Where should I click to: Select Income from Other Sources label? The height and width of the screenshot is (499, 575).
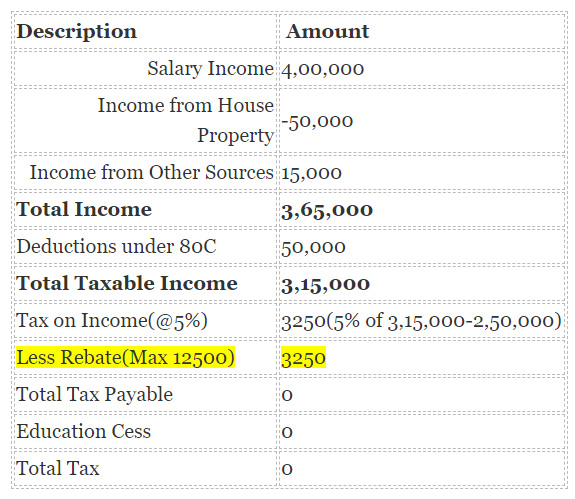pos(151,172)
